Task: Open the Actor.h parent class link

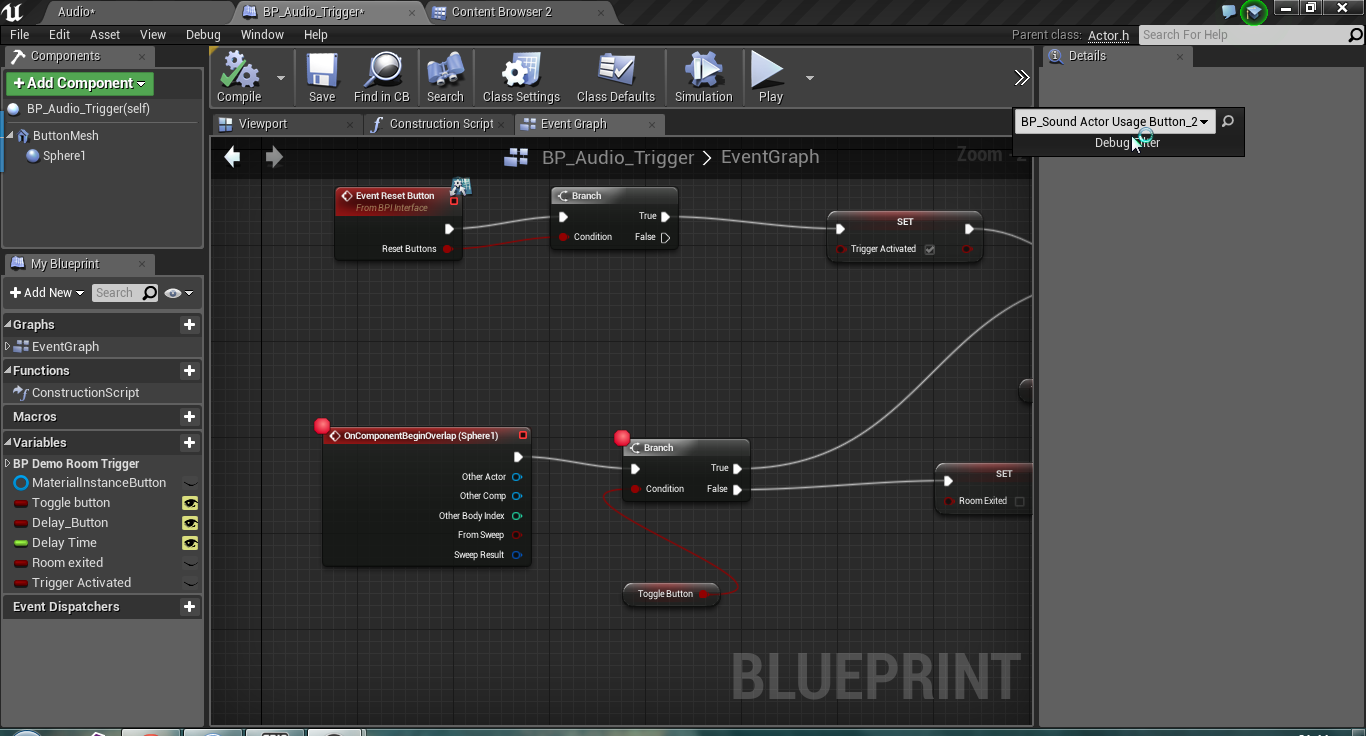Action: [x=1108, y=35]
